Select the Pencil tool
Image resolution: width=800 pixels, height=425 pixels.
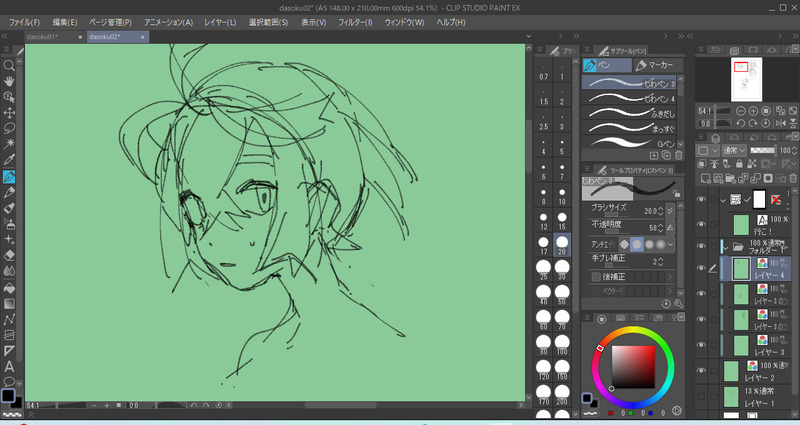tap(9, 192)
